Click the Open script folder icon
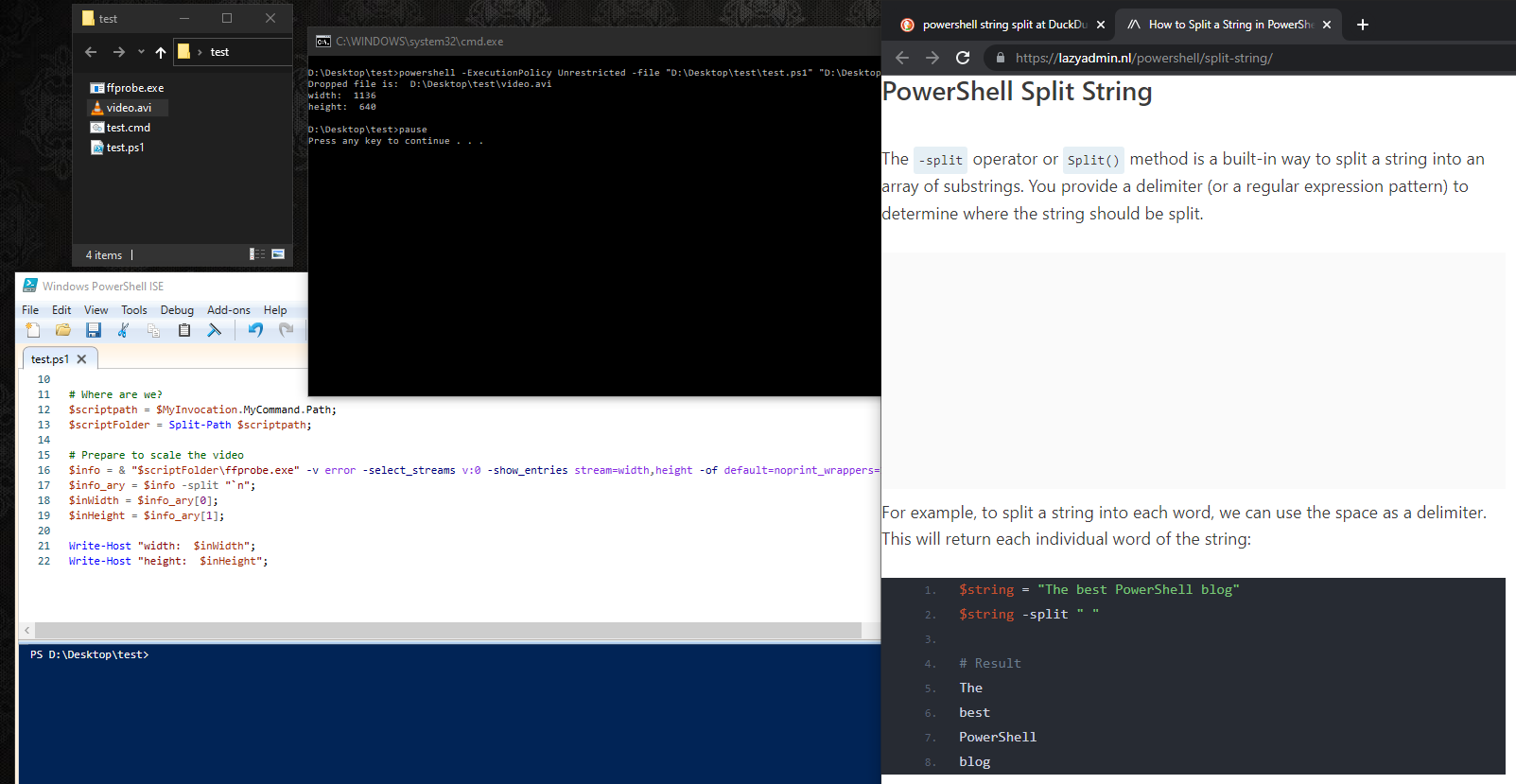This screenshot has height=784, width=1516. tap(63, 330)
